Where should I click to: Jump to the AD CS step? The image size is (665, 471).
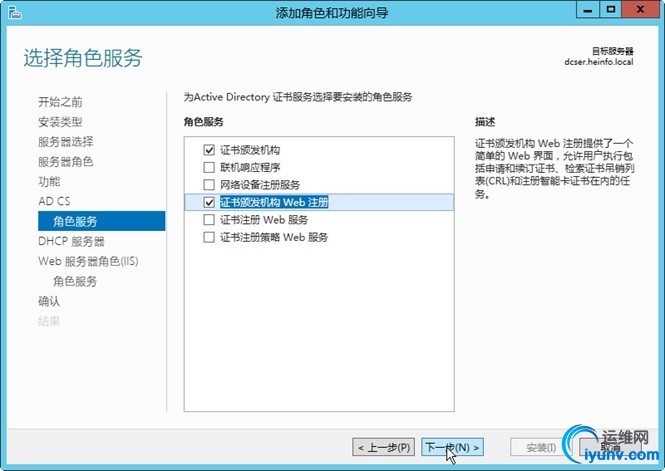pos(54,201)
